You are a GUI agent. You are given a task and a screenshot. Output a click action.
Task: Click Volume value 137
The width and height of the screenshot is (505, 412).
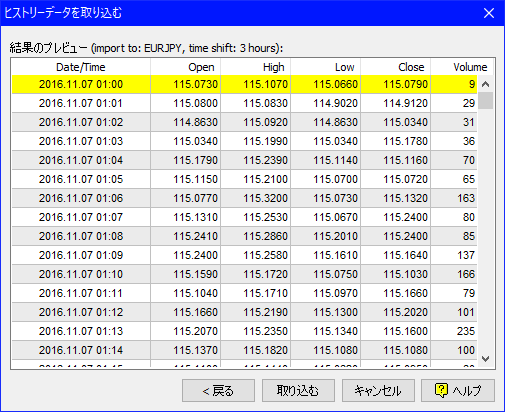pyautogui.click(x=466, y=255)
